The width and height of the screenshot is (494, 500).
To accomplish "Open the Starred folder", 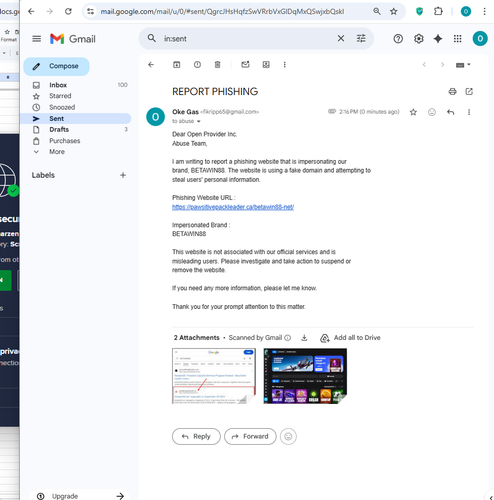I will tap(76, 96).
